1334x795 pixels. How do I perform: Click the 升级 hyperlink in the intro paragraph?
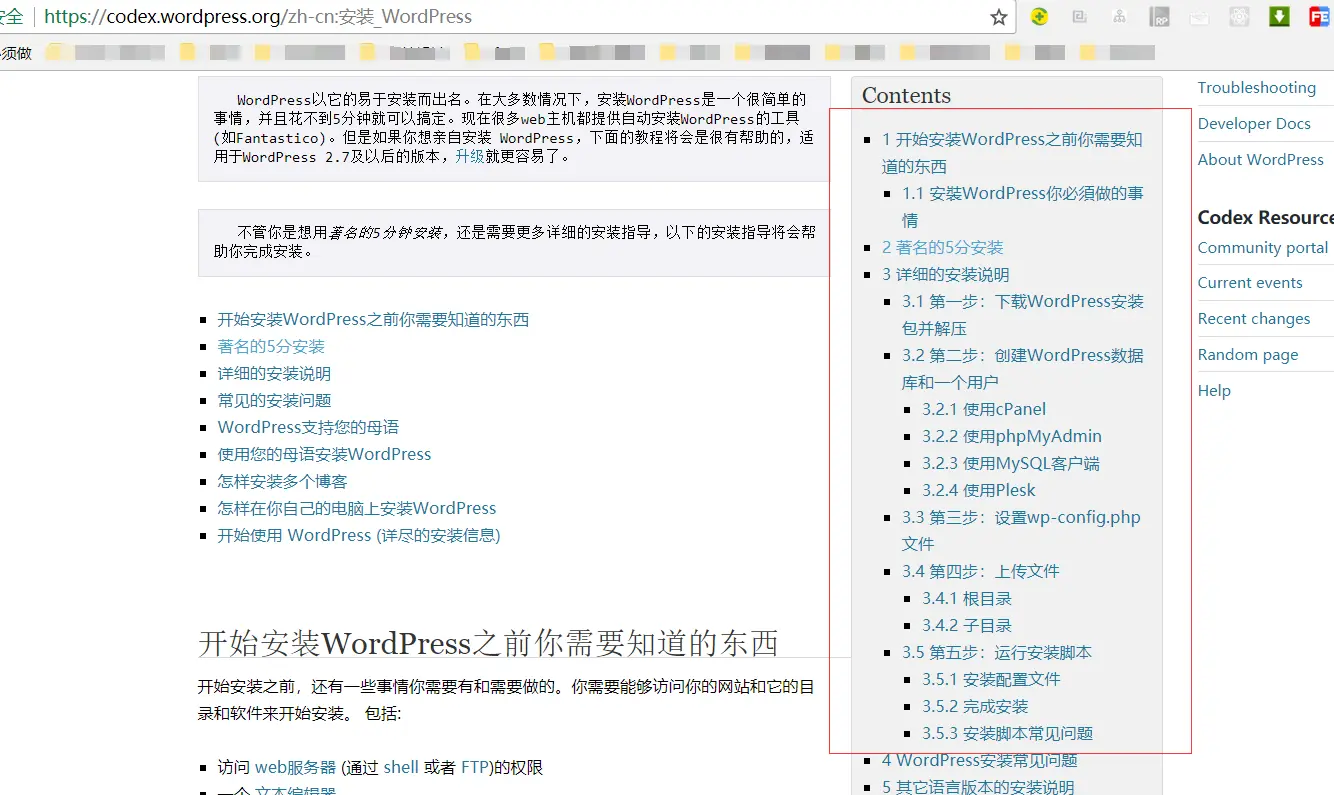tap(471, 157)
